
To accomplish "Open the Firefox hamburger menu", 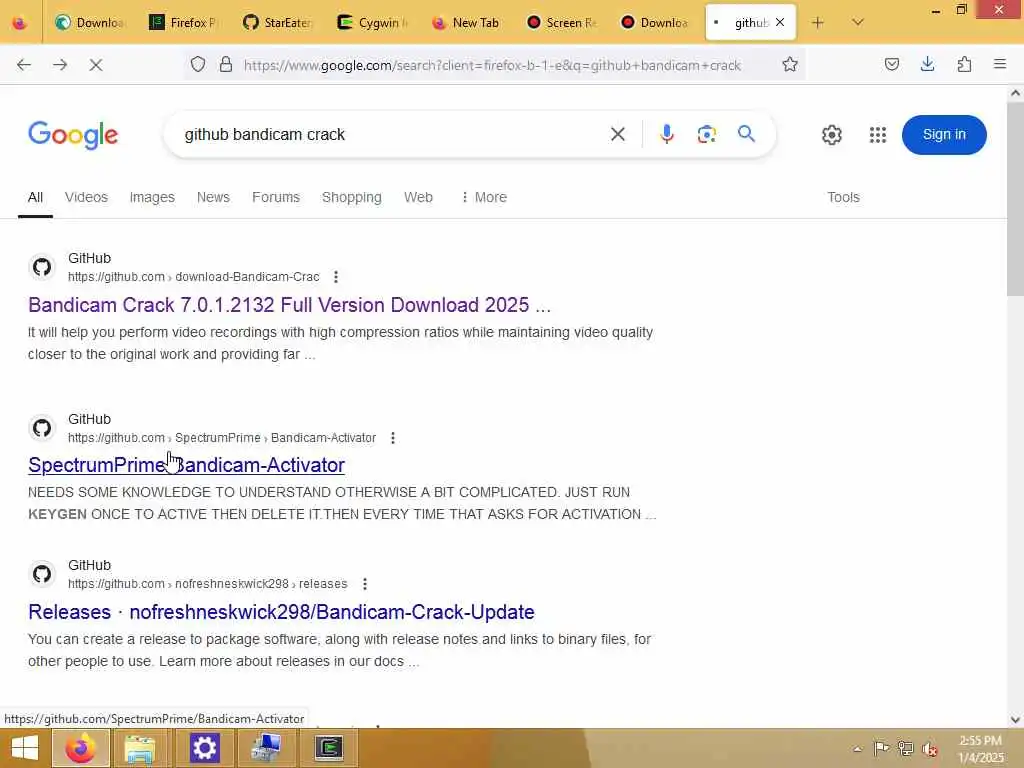I will pyautogui.click(x=1000, y=64).
